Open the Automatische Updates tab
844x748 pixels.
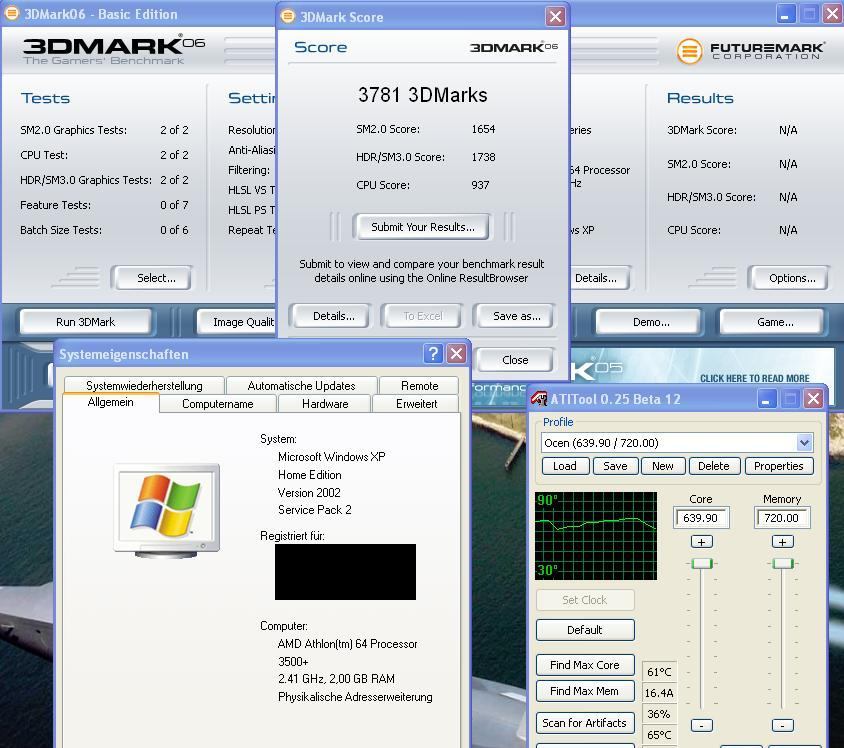301,386
